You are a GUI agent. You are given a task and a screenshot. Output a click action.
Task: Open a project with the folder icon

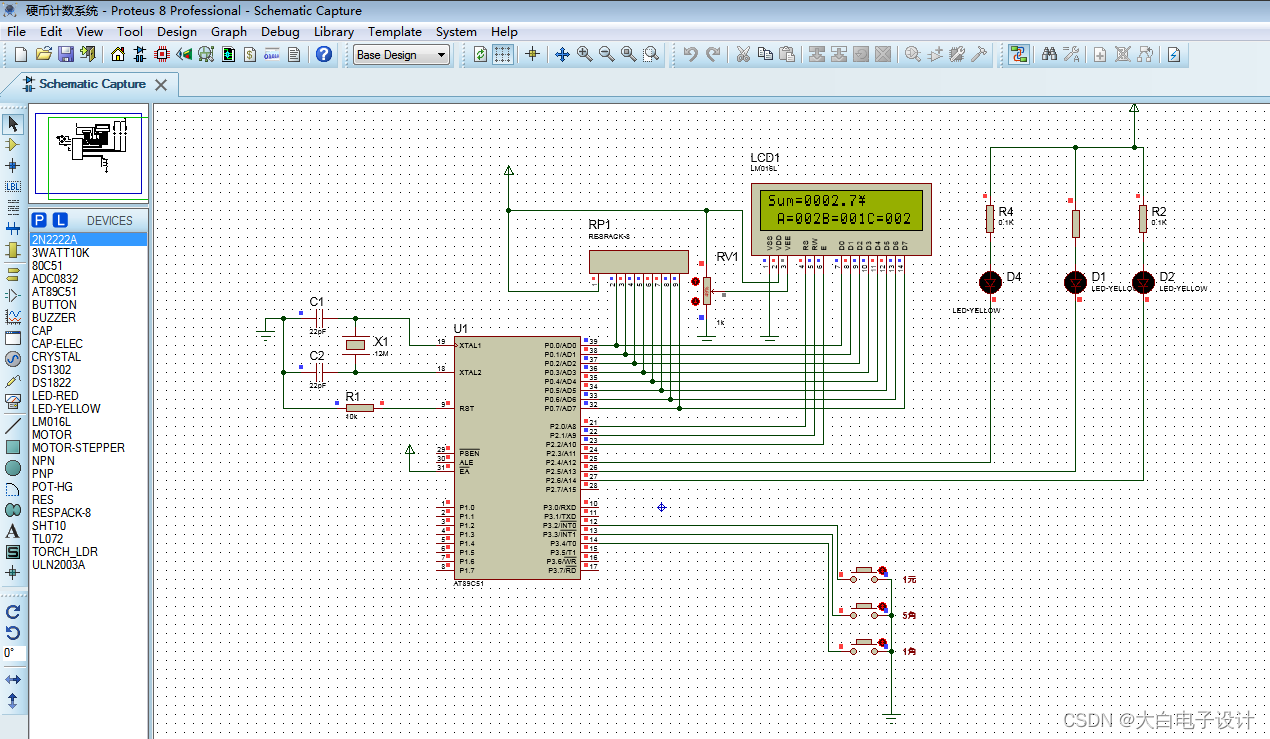point(43,54)
